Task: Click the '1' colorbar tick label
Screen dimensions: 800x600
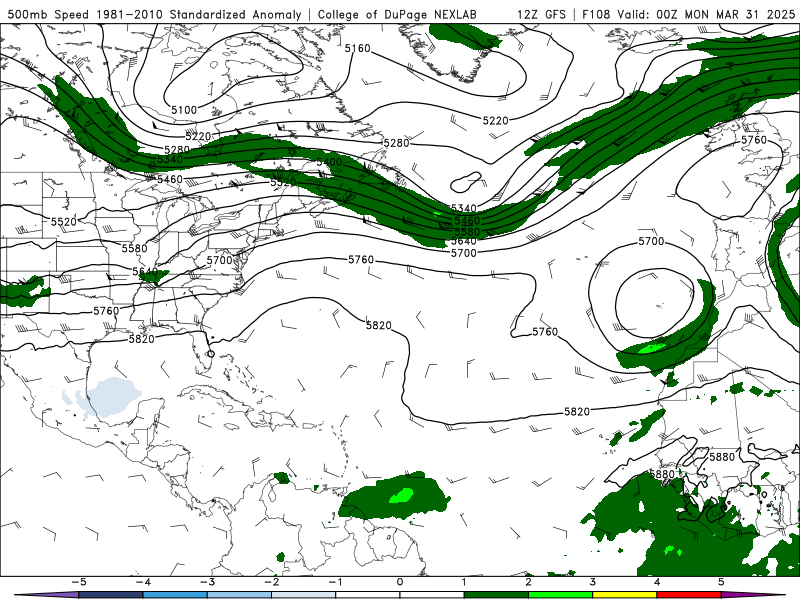Action: click(464, 582)
